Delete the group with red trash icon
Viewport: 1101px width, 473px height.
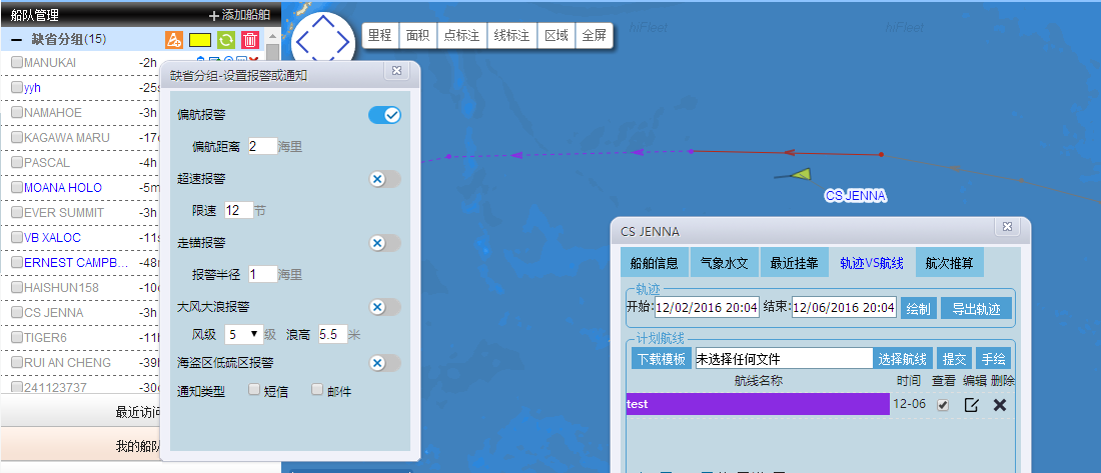coord(251,40)
